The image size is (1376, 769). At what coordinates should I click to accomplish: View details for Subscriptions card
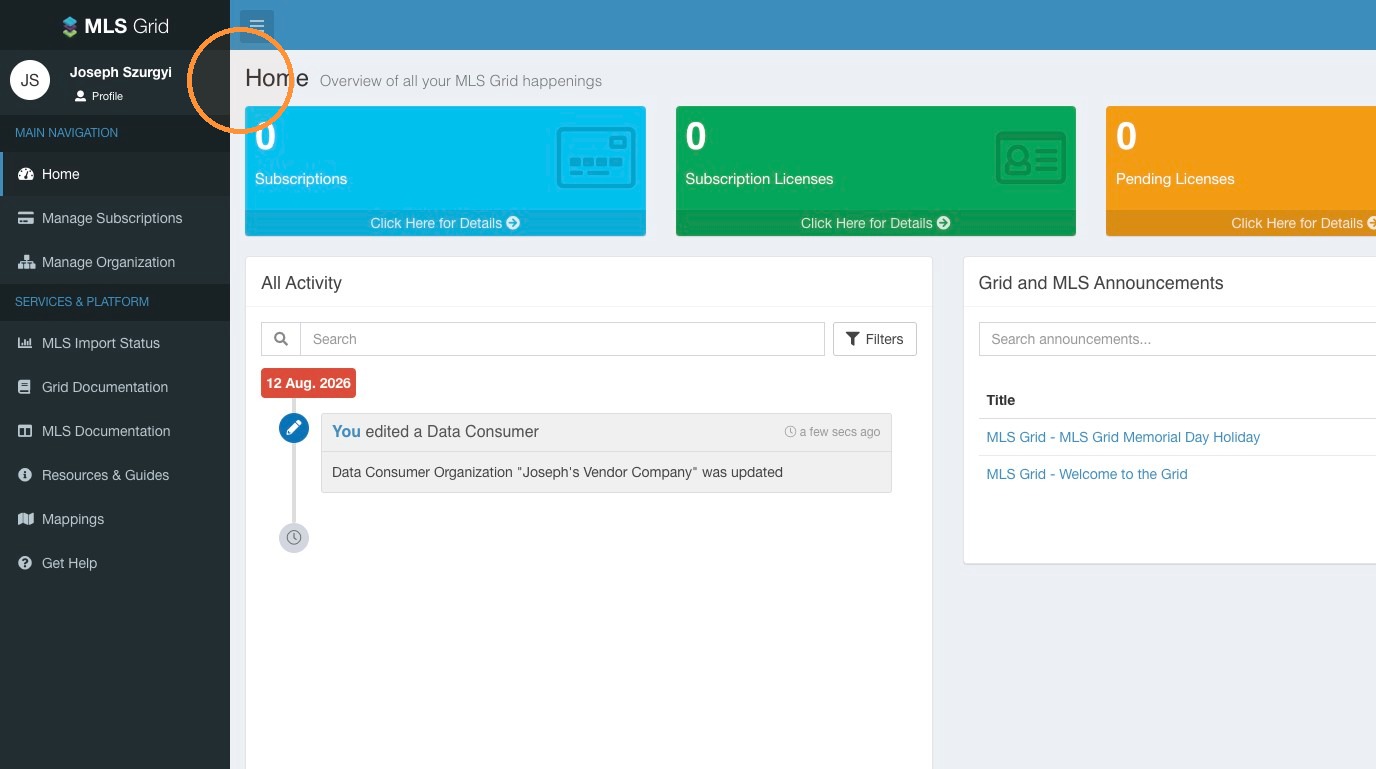pyautogui.click(x=445, y=223)
